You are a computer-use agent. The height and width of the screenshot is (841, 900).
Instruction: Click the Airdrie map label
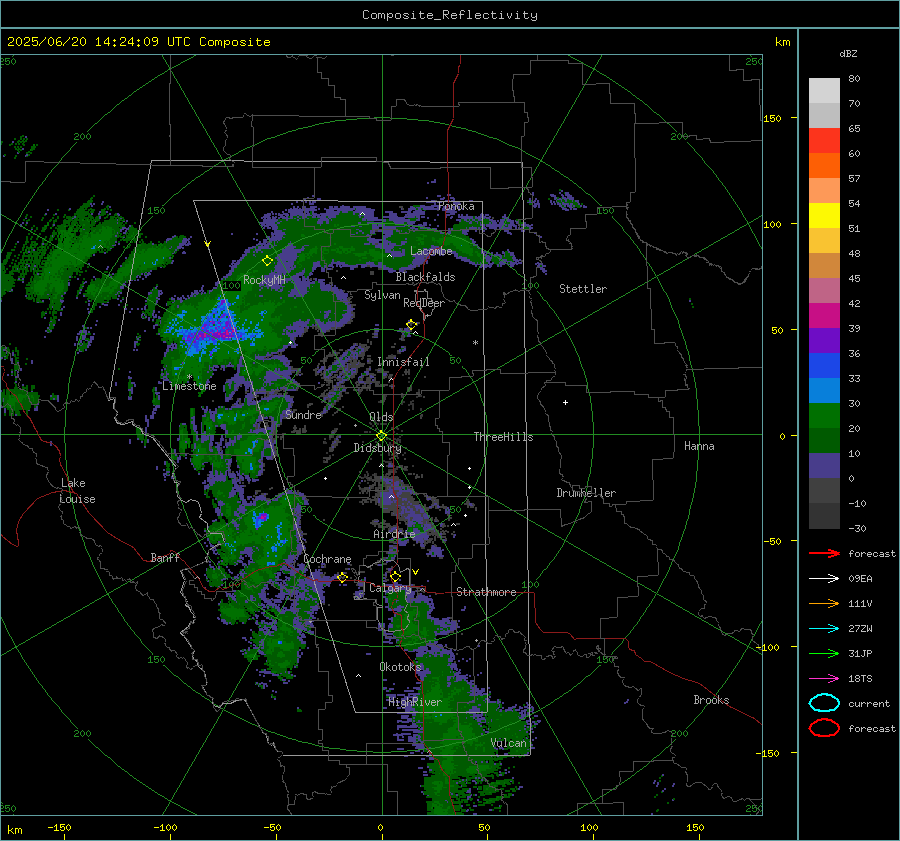pyautogui.click(x=394, y=534)
